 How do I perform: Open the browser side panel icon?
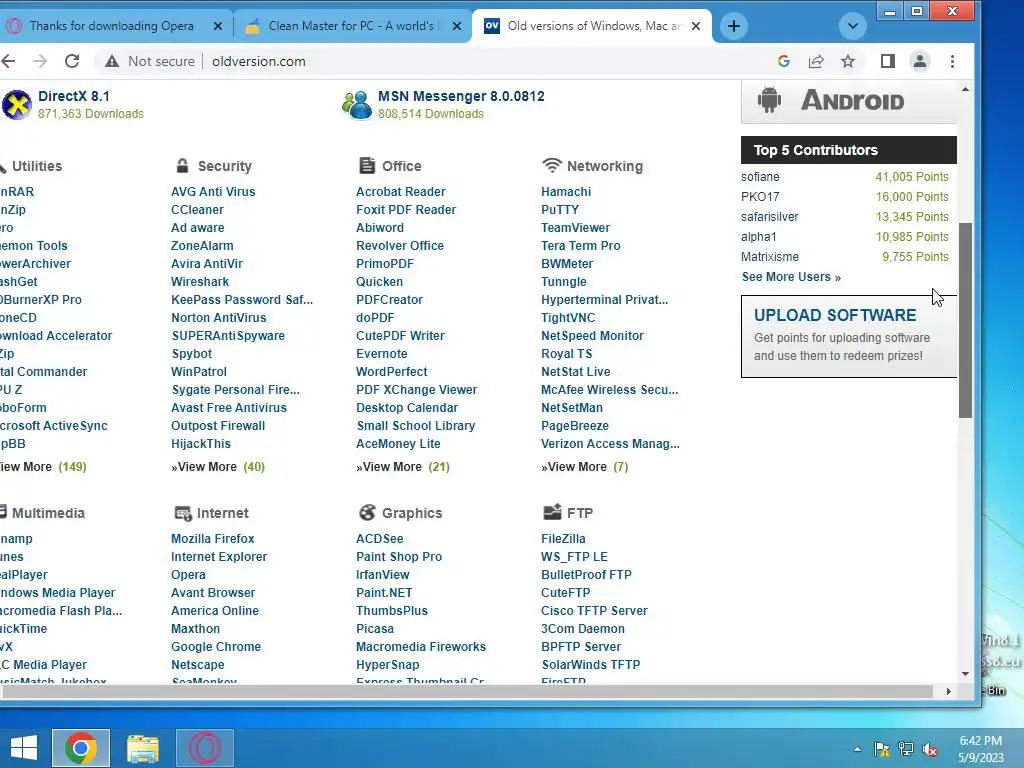(888, 61)
